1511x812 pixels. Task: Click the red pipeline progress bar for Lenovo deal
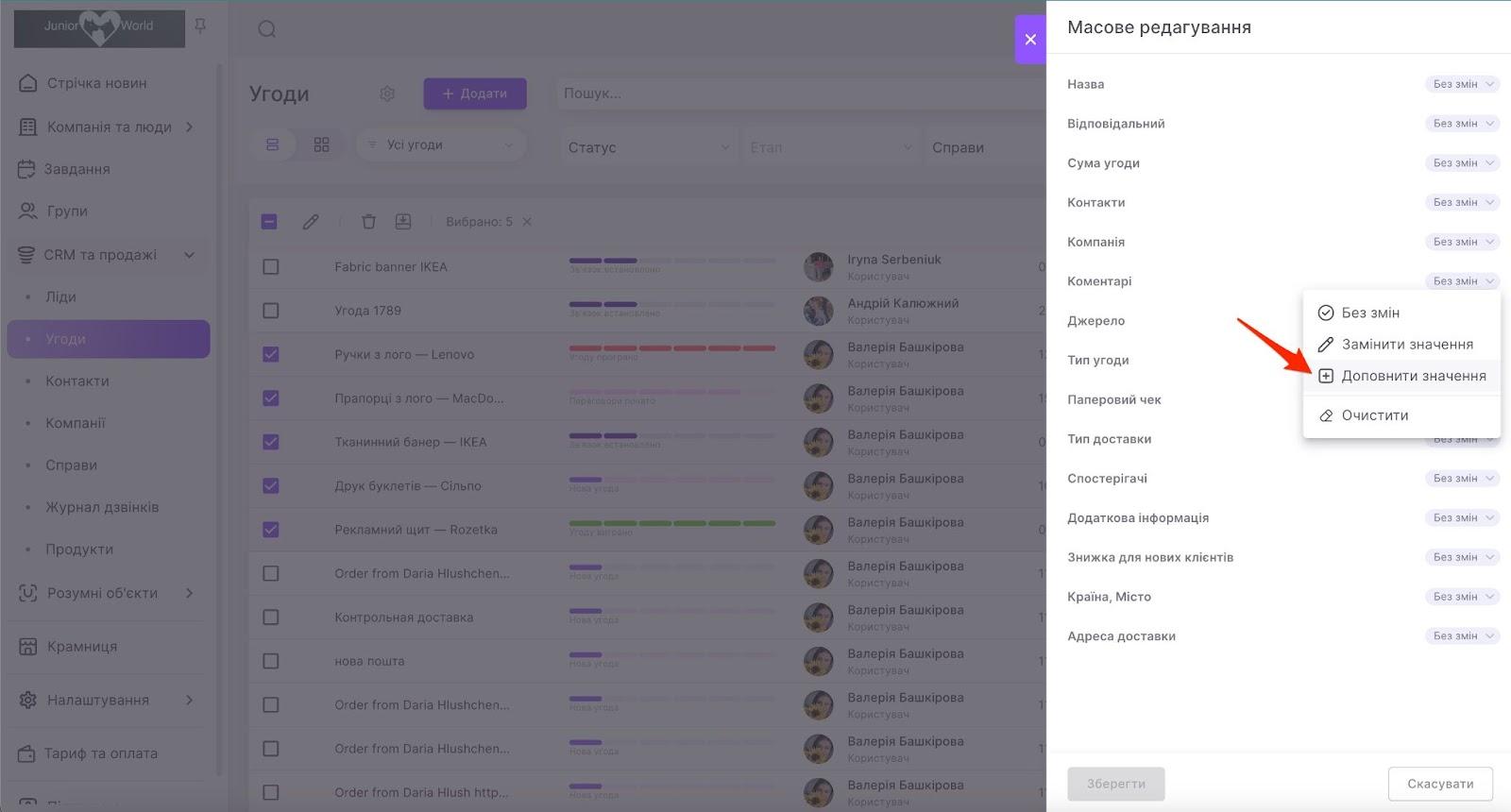point(671,348)
